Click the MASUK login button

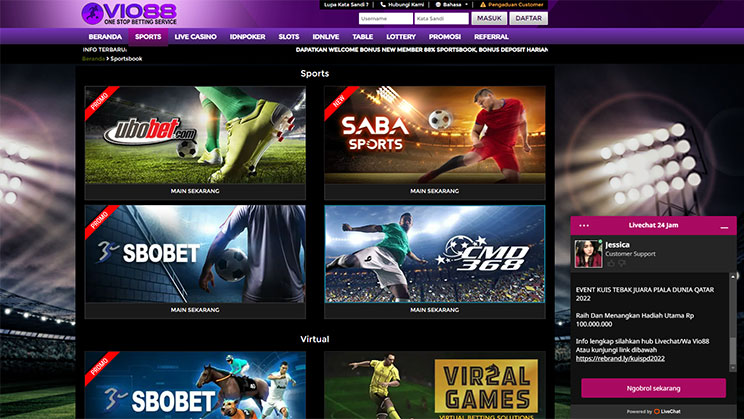[489, 19]
